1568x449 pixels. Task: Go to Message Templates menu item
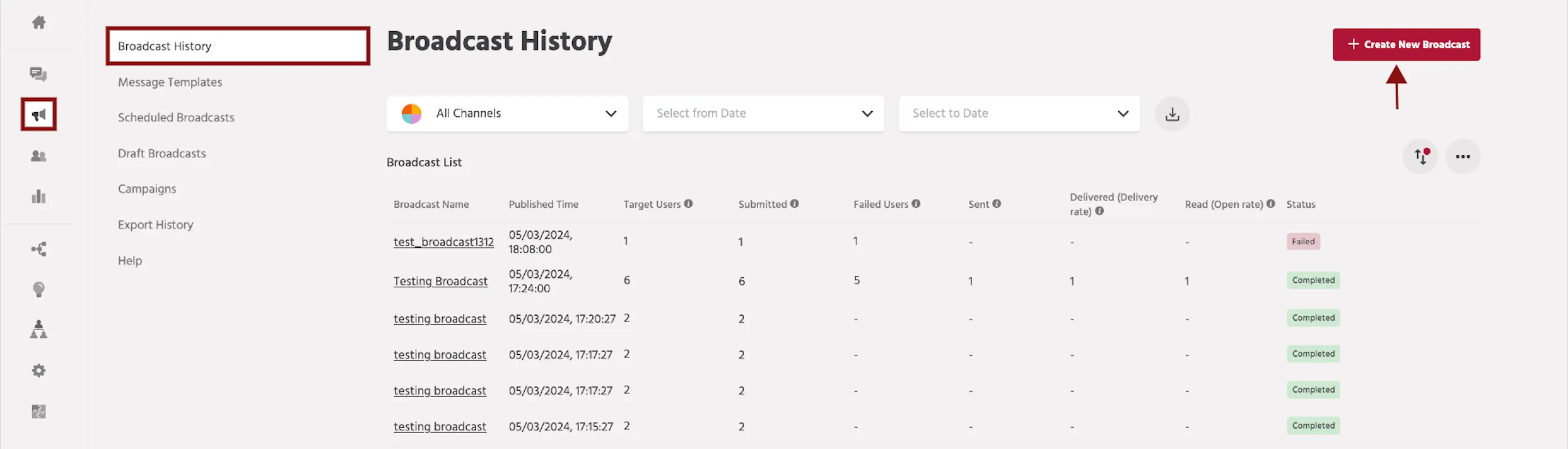[x=170, y=82]
